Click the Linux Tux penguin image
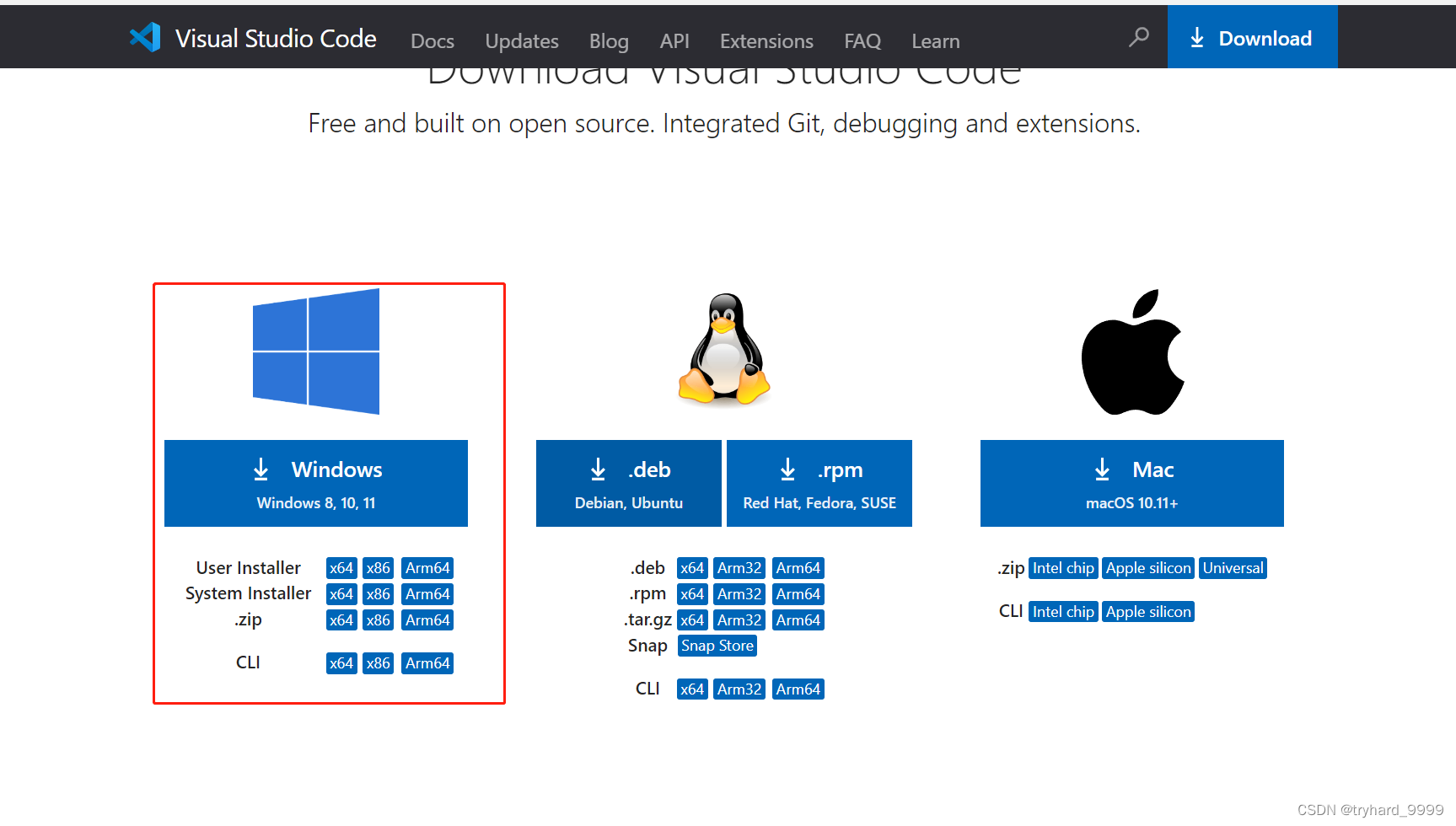This screenshot has width=1456, height=826. pos(724,349)
